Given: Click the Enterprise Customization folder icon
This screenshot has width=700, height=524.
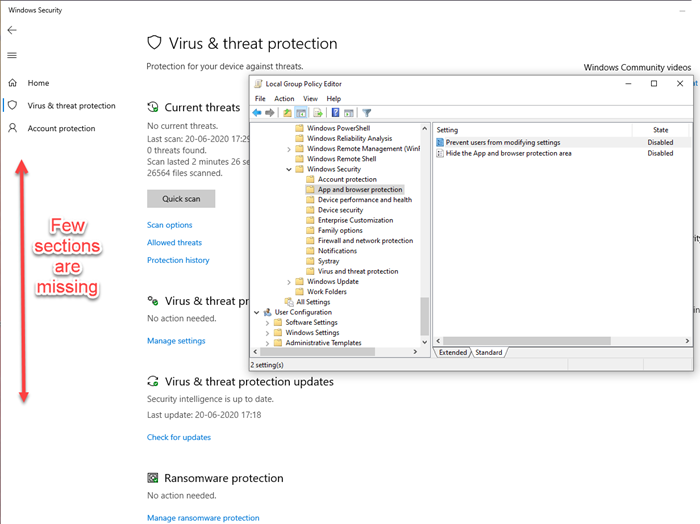Looking at the screenshot, I should (310, 220).
